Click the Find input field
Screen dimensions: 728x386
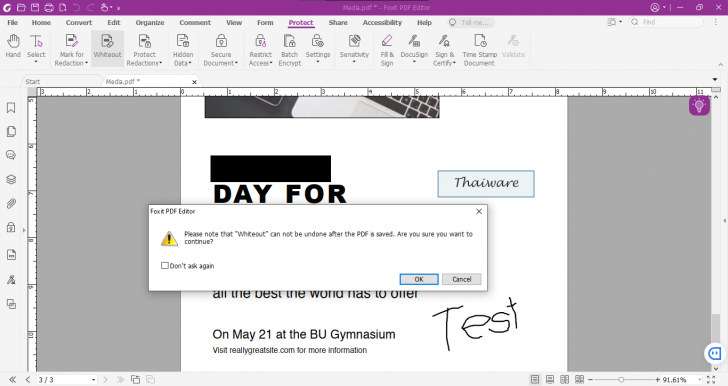point(666,22)
